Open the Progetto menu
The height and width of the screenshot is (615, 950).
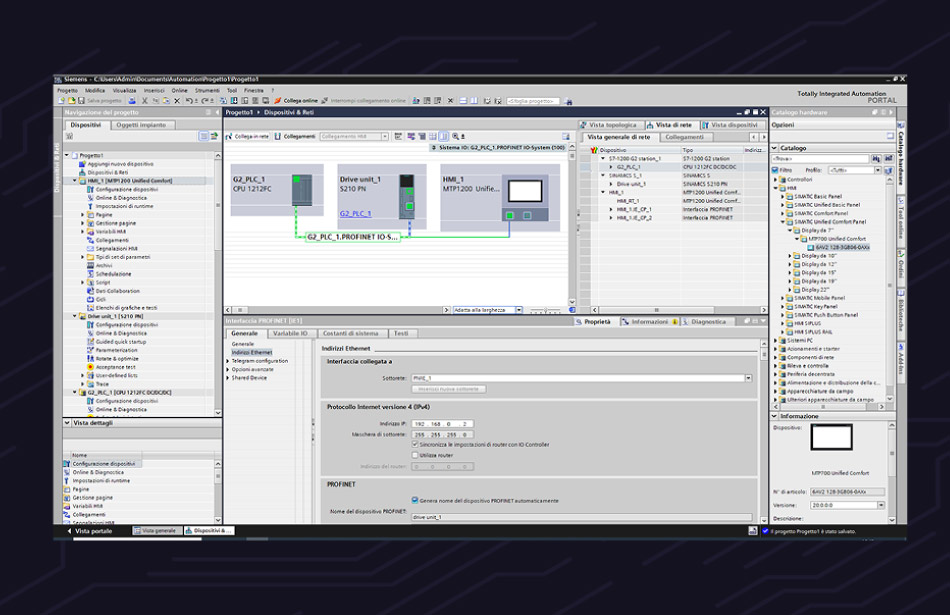pos(67,90)
